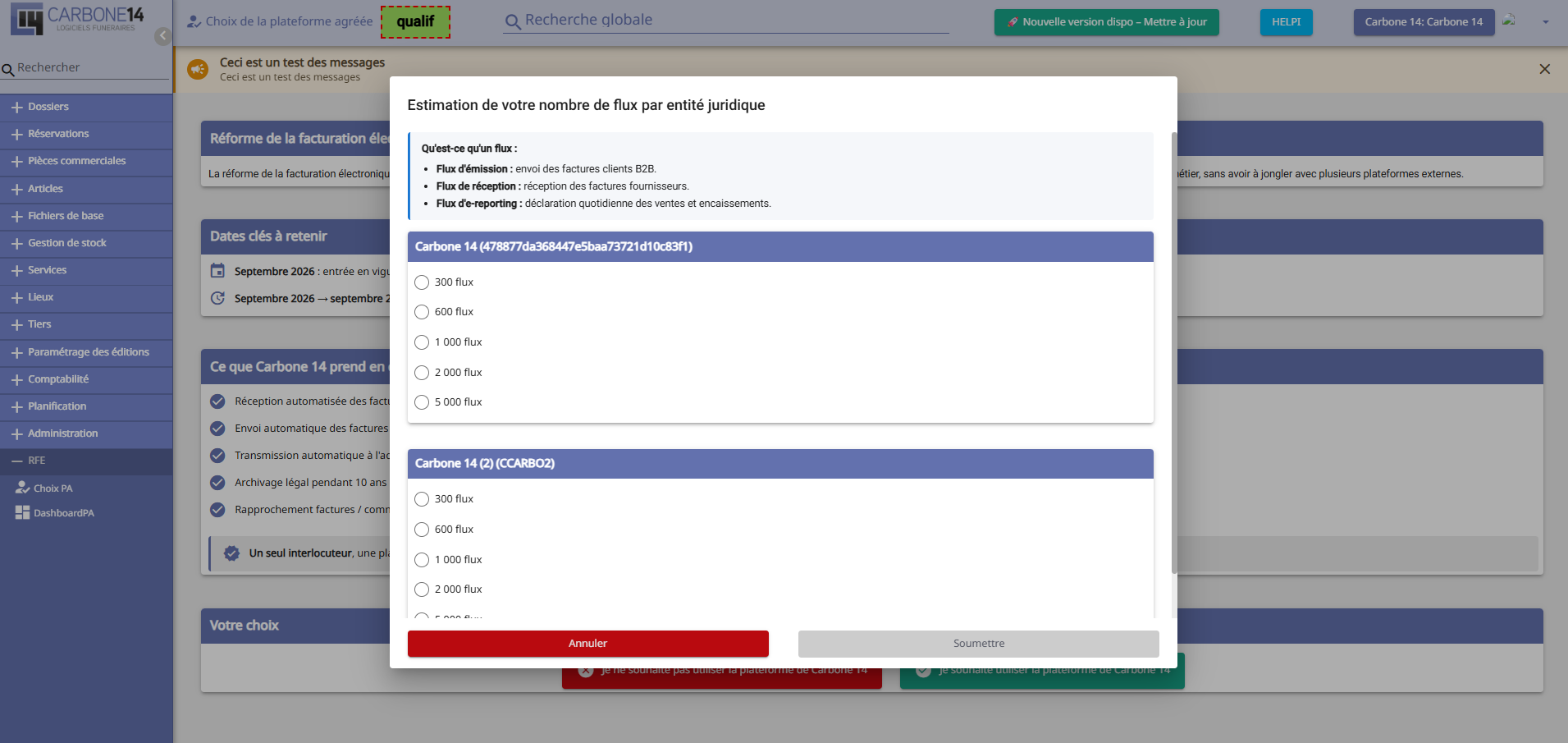Screen dimensions: 1568x743
Task: Click the megaphone message icon
Action: pos(198,69)
